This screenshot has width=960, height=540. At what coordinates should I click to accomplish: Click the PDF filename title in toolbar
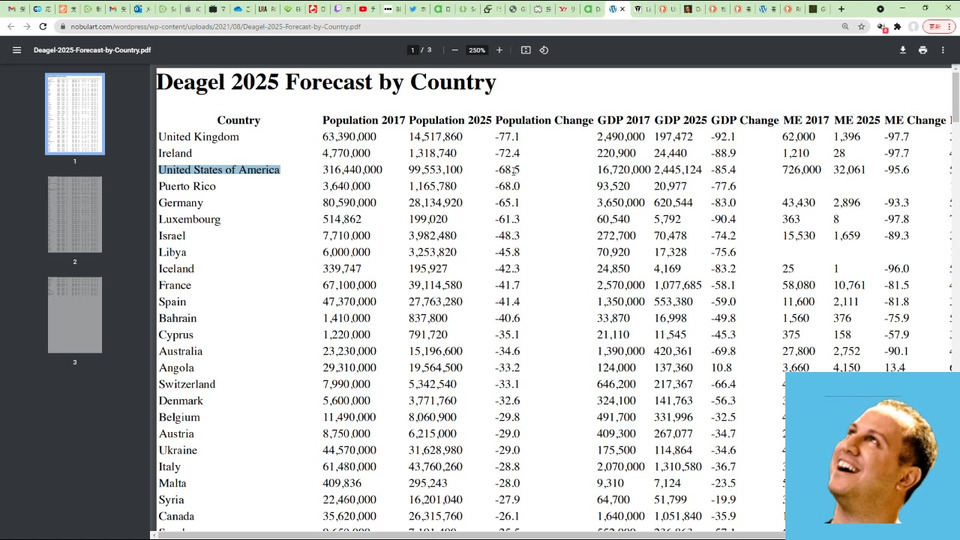(x=92, y=50)
